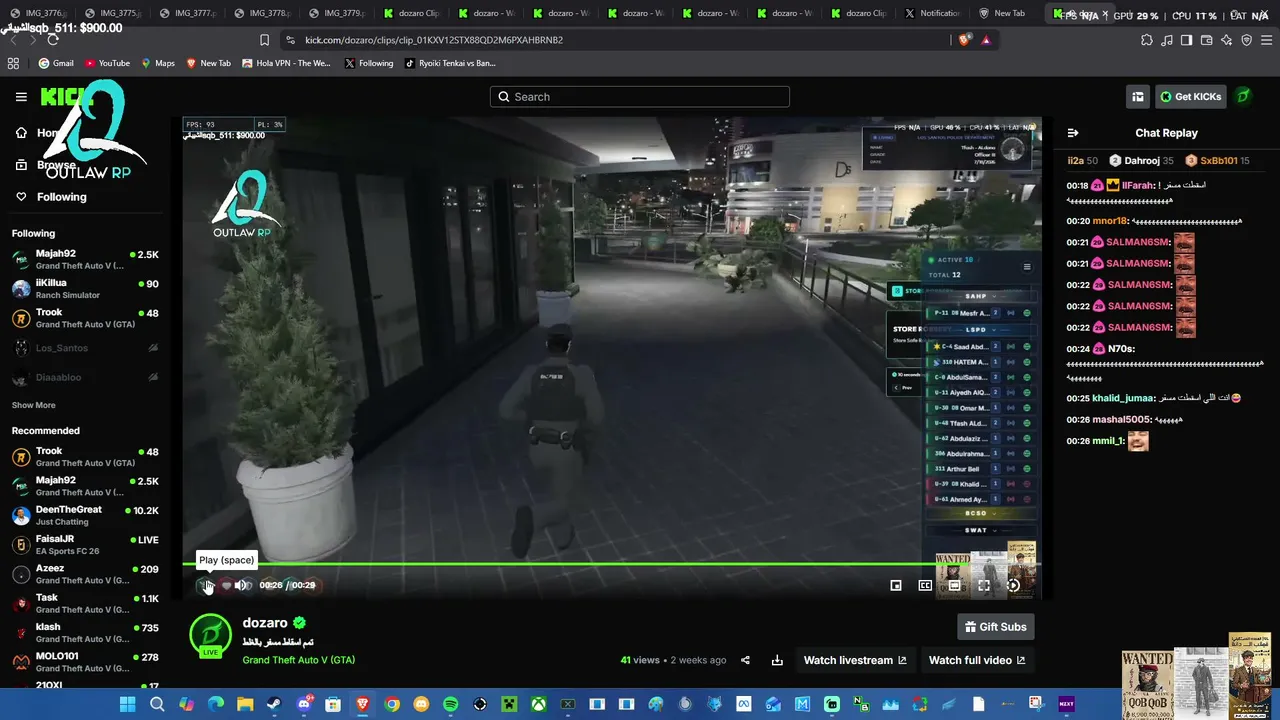Open Majah92 channel in Following list
1280x720 pixels.
click(85, 259)
